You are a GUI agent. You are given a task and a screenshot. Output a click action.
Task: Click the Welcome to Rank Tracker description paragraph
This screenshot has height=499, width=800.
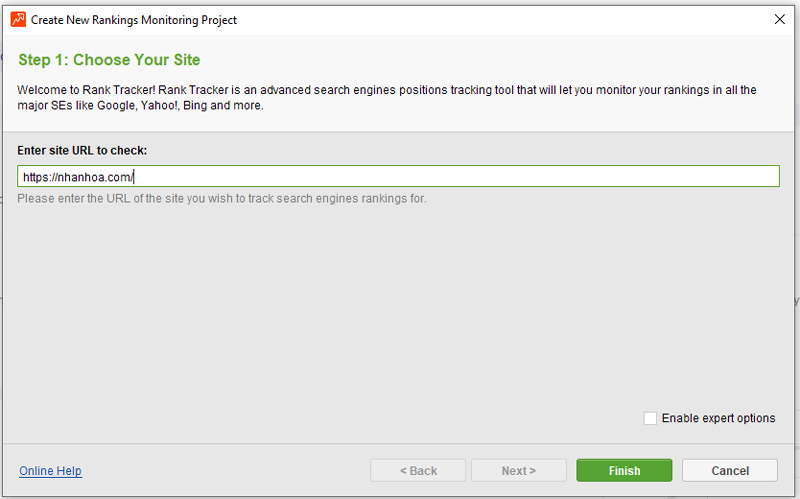(x=387, y=97)
